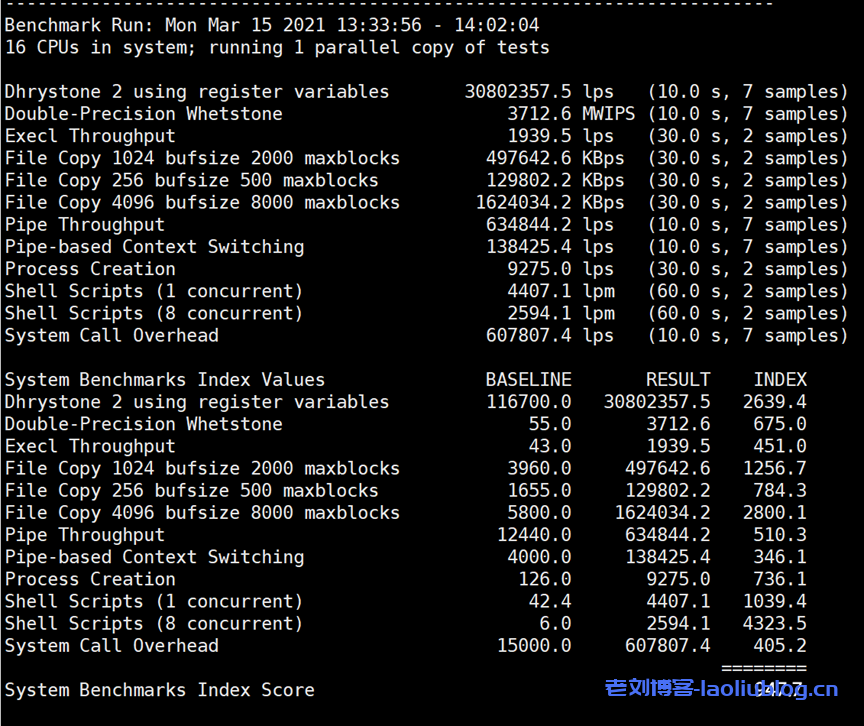Click the laoliublog.cn watermark link
This screenshot has width=864, height=726.
point(721,689)
